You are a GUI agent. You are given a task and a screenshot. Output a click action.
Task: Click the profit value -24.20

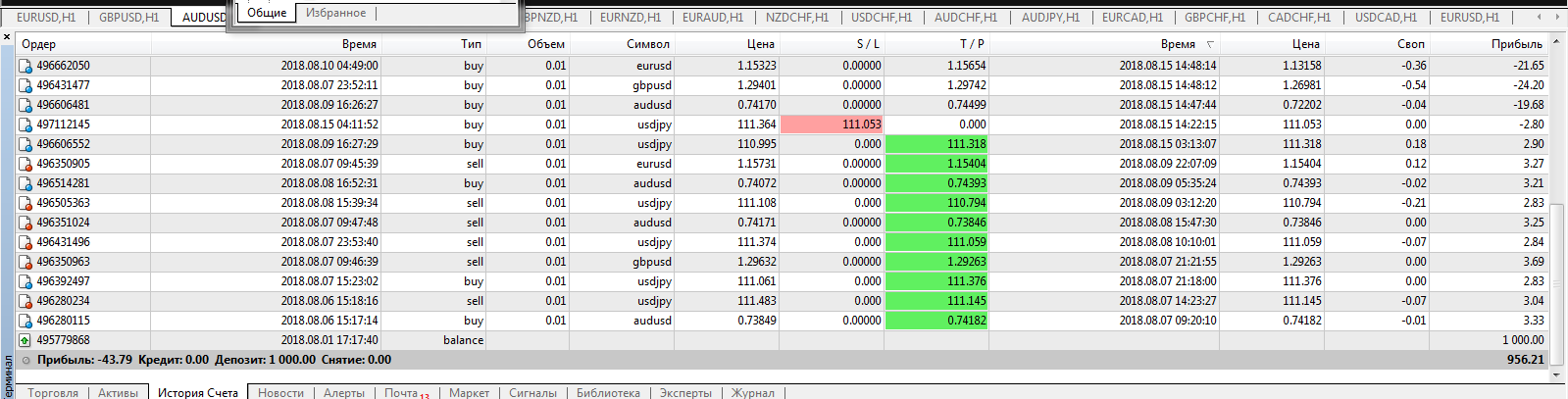click(1529, 85)
